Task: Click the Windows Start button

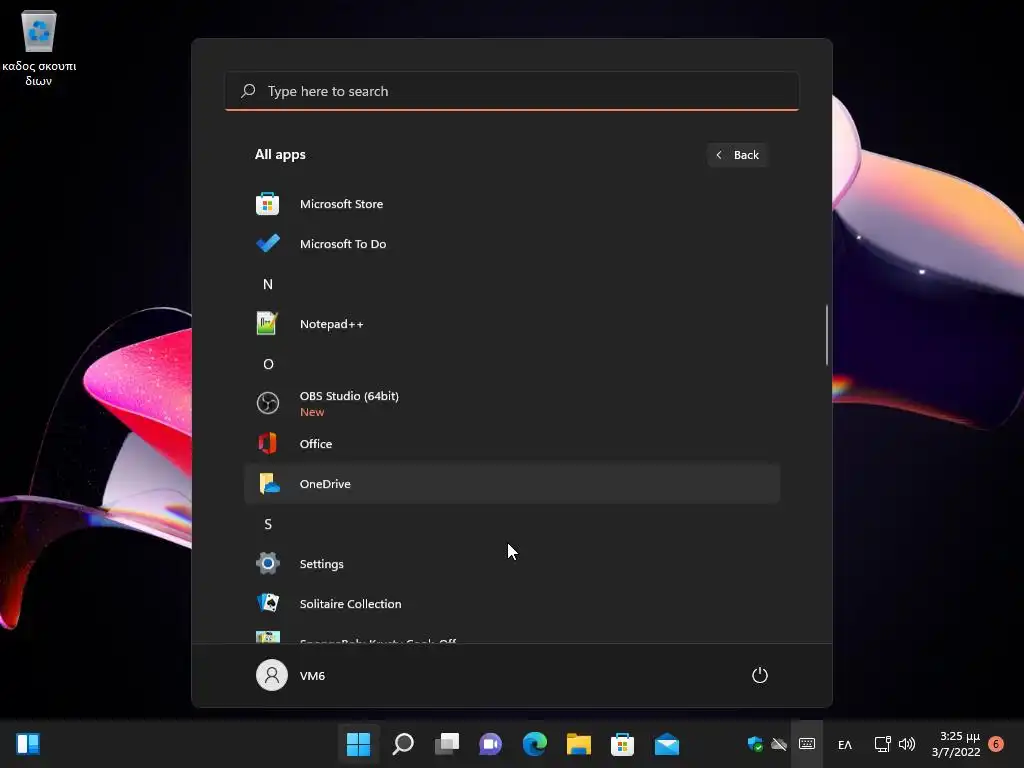Action: pos(359,744)
